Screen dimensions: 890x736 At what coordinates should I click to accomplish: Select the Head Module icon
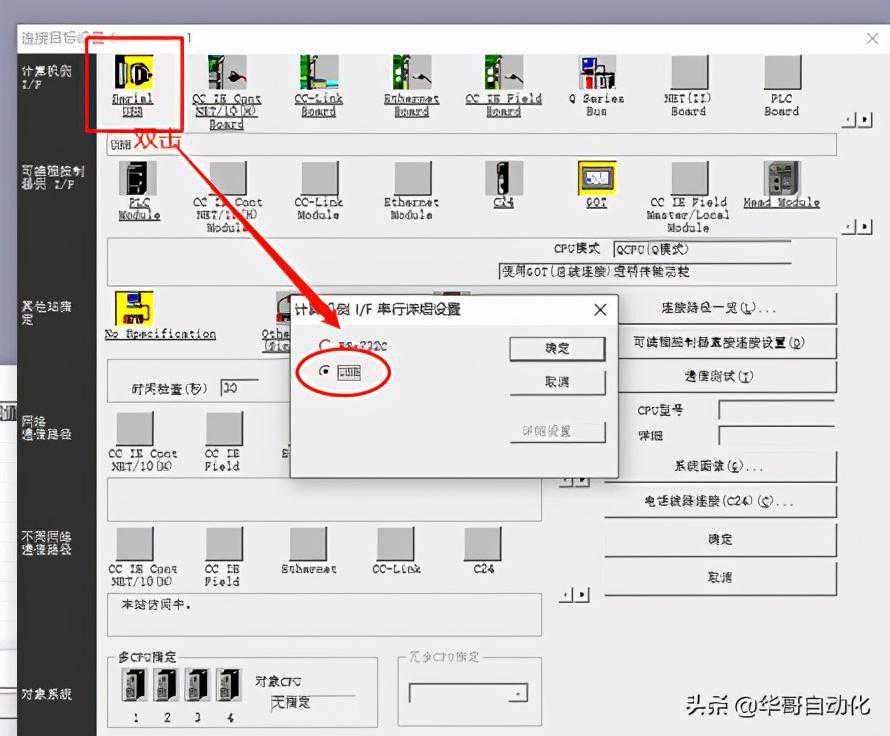coord(782,179)
